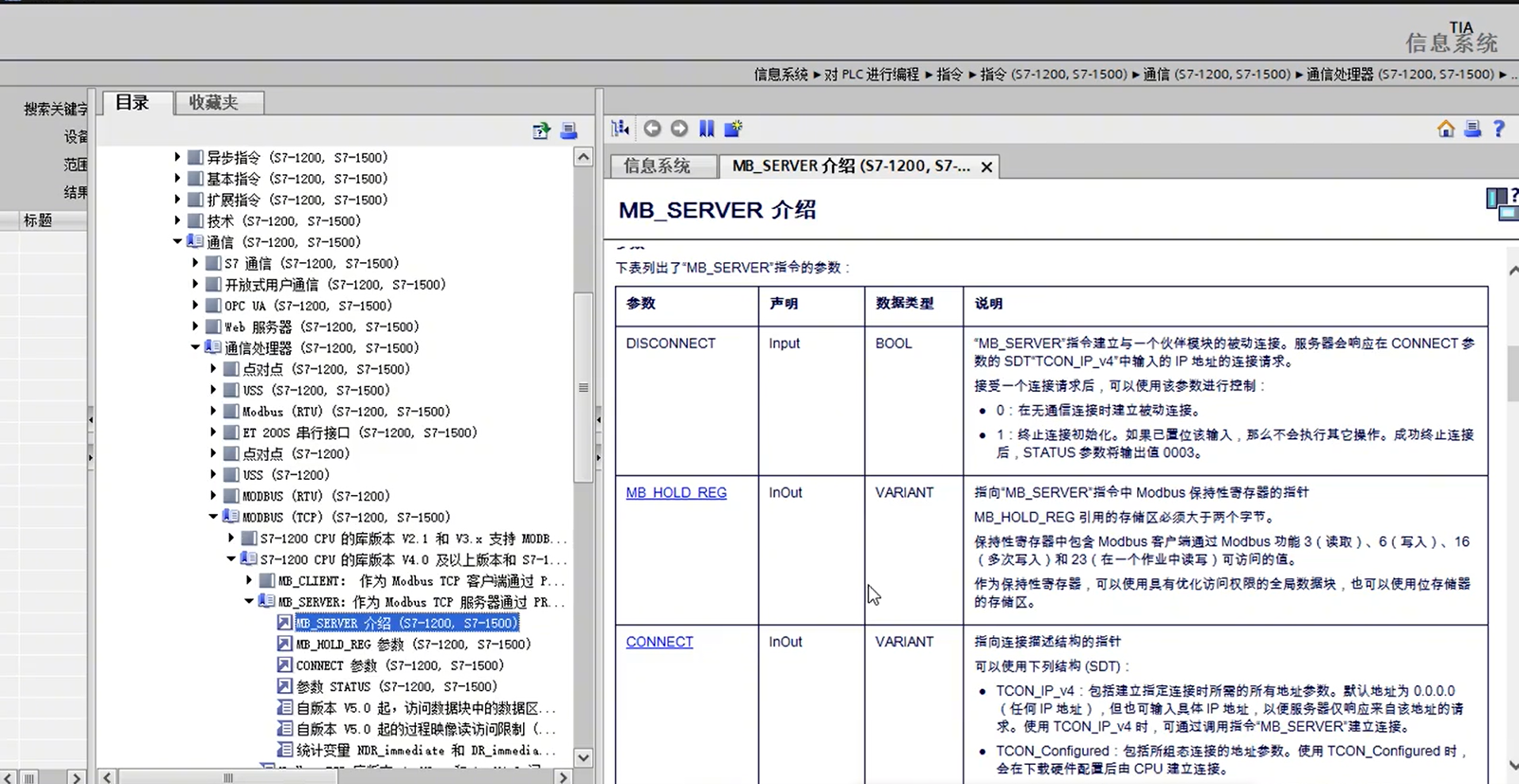1519x784 pixels.
Task: Print the current help topic
Action: tap(1472, 128)
